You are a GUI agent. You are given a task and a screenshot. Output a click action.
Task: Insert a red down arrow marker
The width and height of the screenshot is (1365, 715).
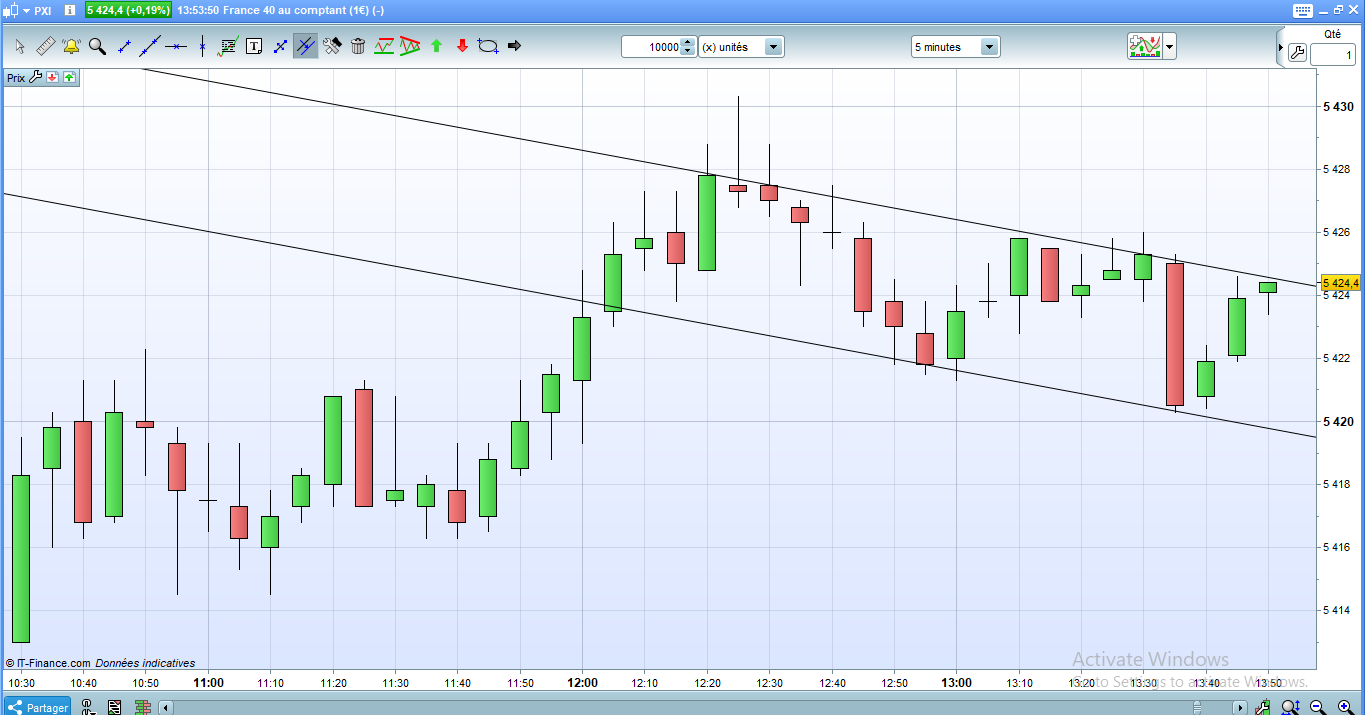(x=462, y=46)
